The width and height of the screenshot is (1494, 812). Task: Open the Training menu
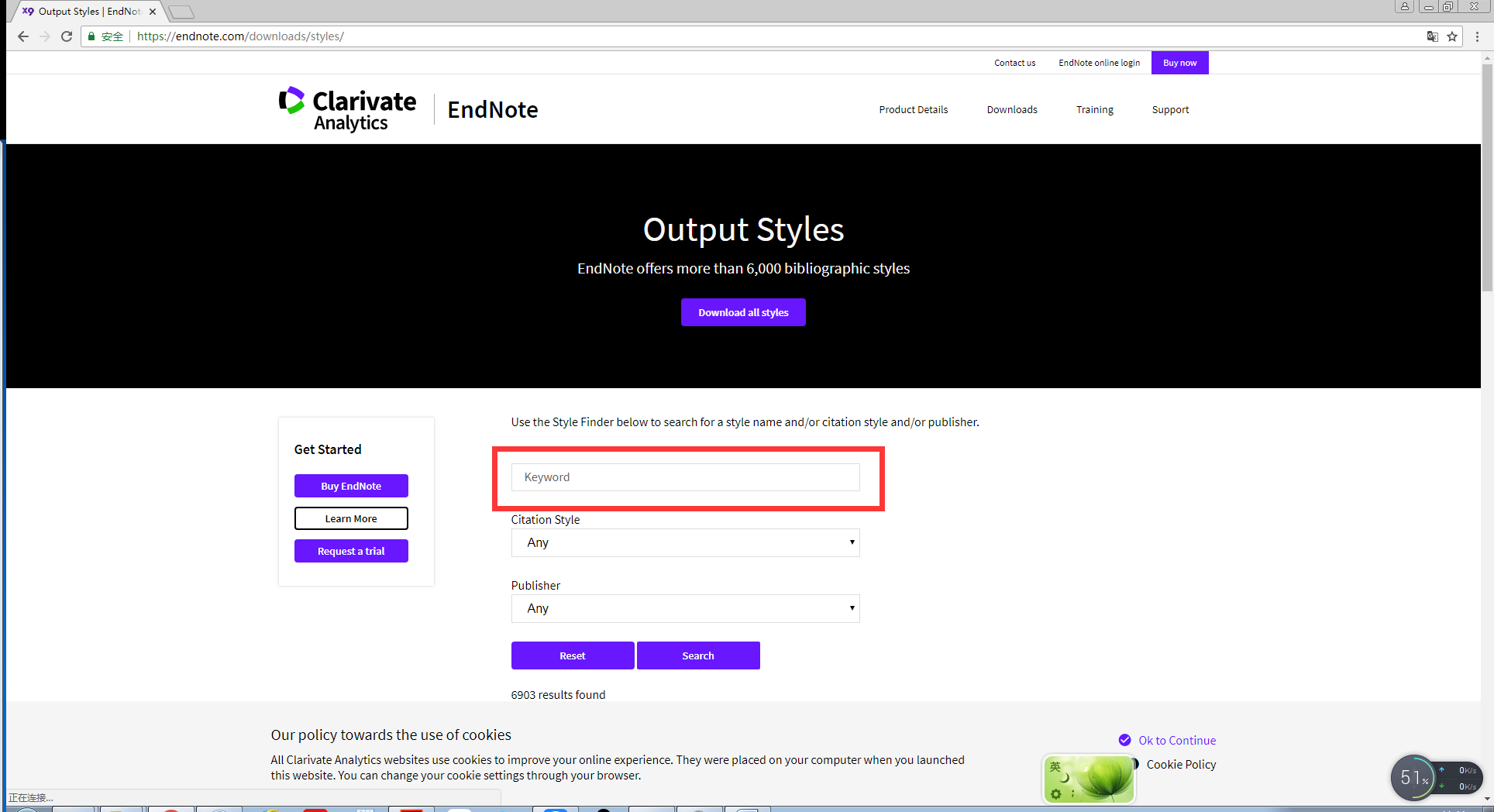click(x=1095, y=109)
